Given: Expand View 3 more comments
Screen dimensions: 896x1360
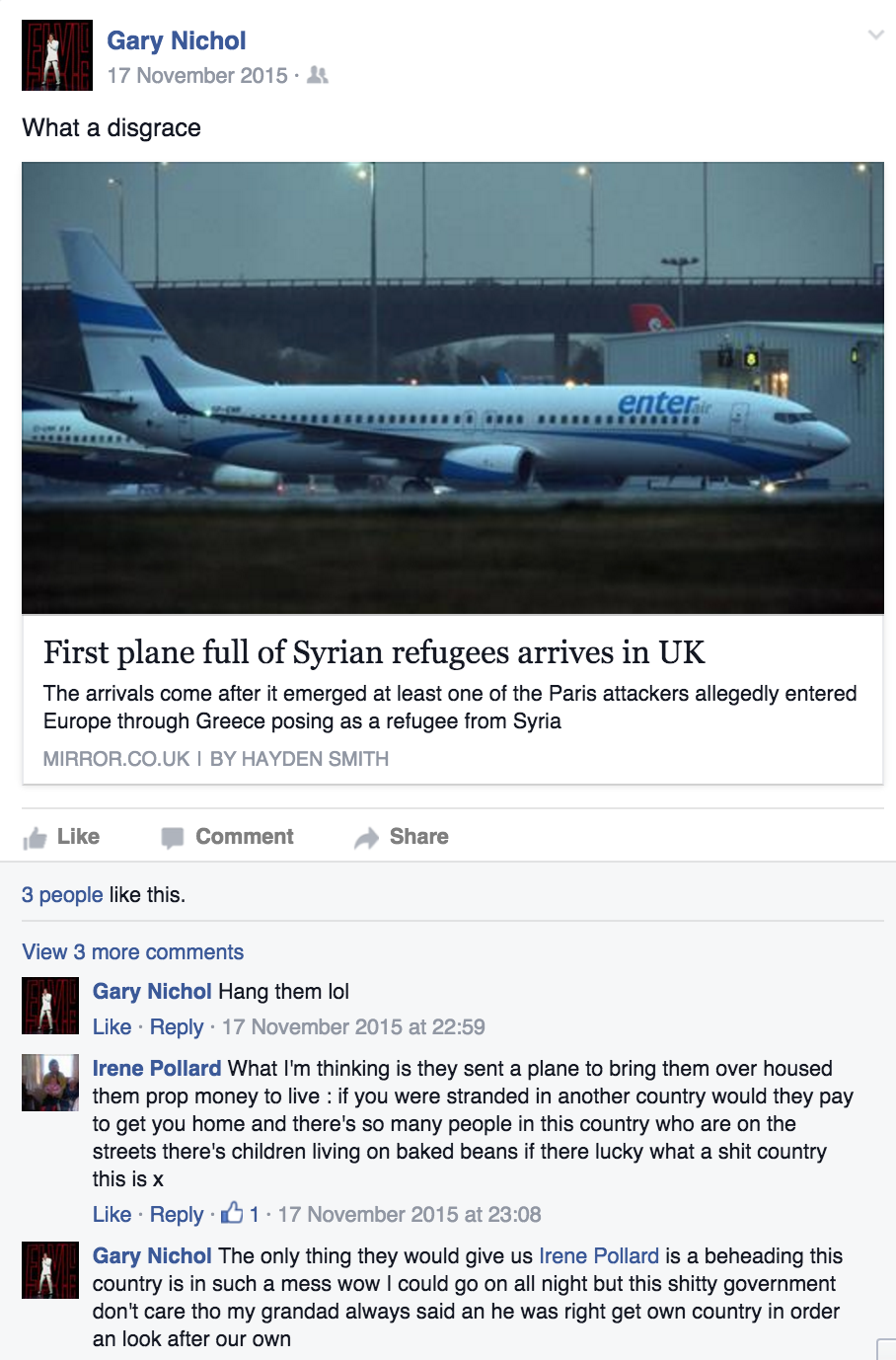Looking at the screenshot, I should (x=133, y=951).
